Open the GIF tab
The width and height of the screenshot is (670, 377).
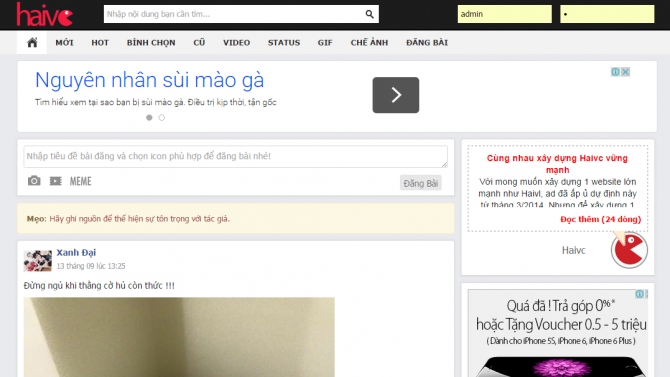click(x=325, y=43)
